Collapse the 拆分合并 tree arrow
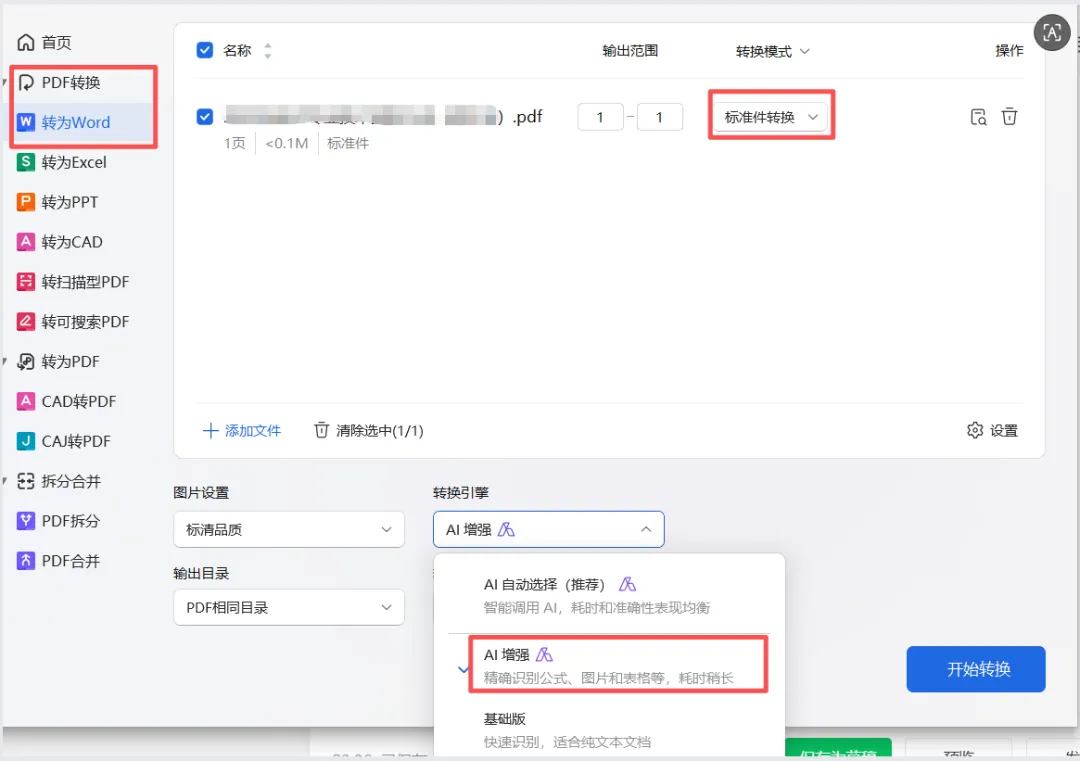This screenshot has width=1080, height=761. tap(6, 481)
